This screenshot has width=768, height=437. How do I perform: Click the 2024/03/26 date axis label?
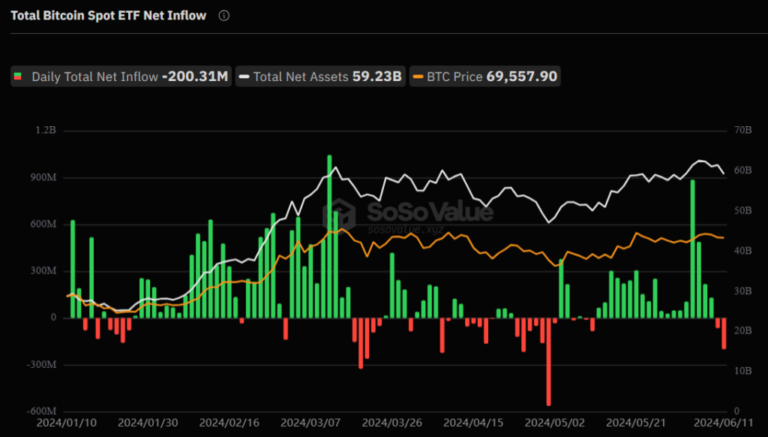click(392, 422)
